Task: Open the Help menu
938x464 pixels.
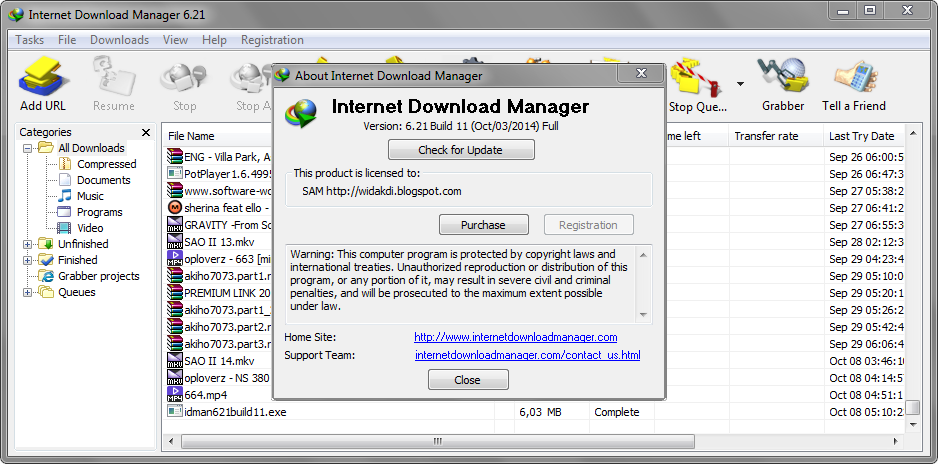Action: pos(214,40)
